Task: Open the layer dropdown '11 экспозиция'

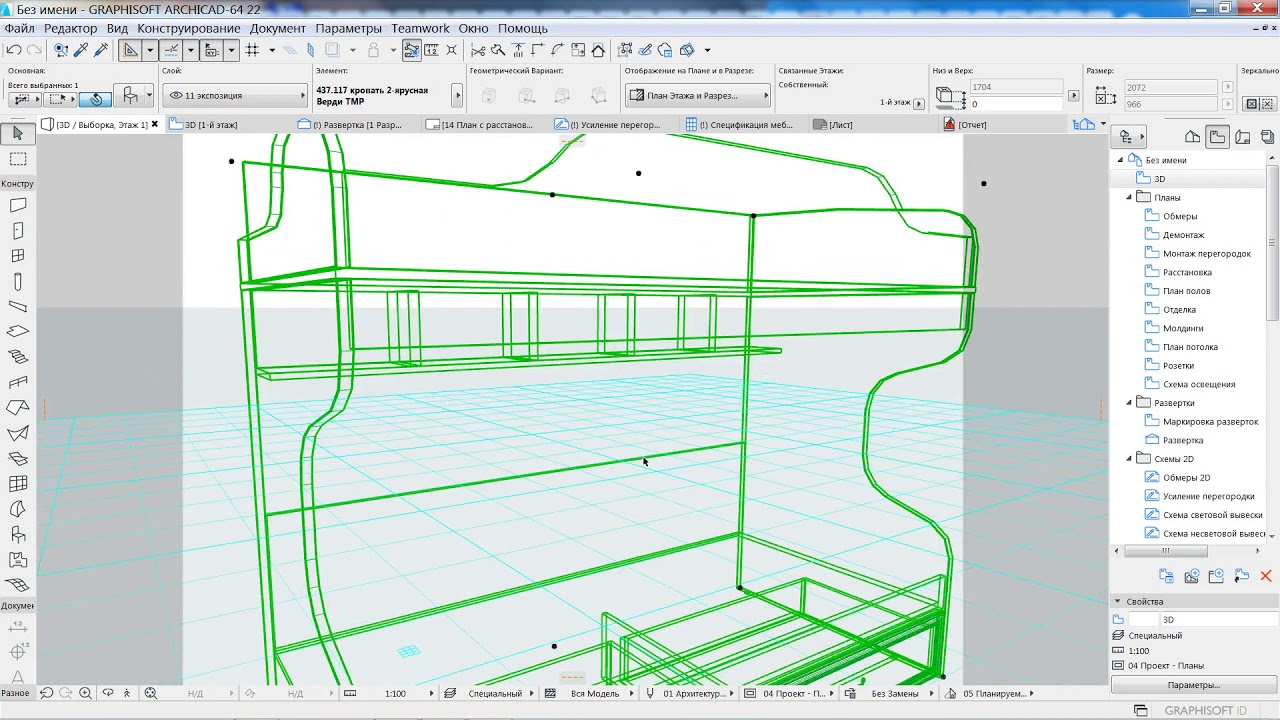Action: click(x=234, y=96)
